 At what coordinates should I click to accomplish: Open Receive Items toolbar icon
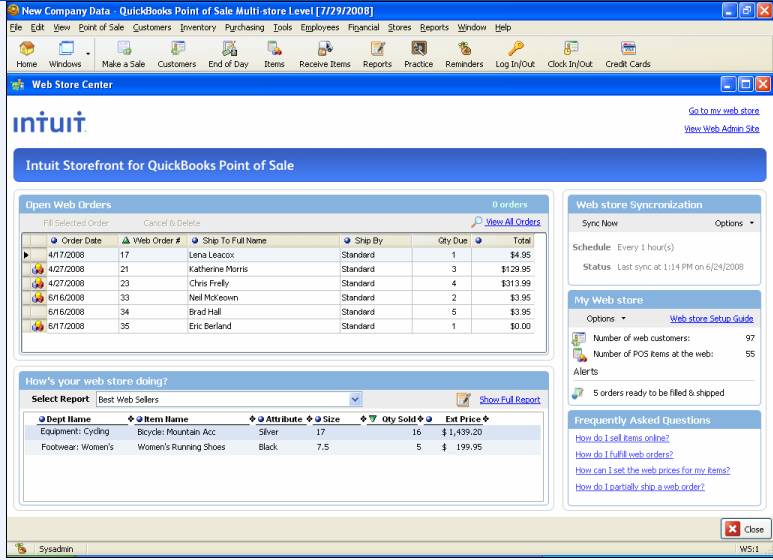click(x=324, y=54)
